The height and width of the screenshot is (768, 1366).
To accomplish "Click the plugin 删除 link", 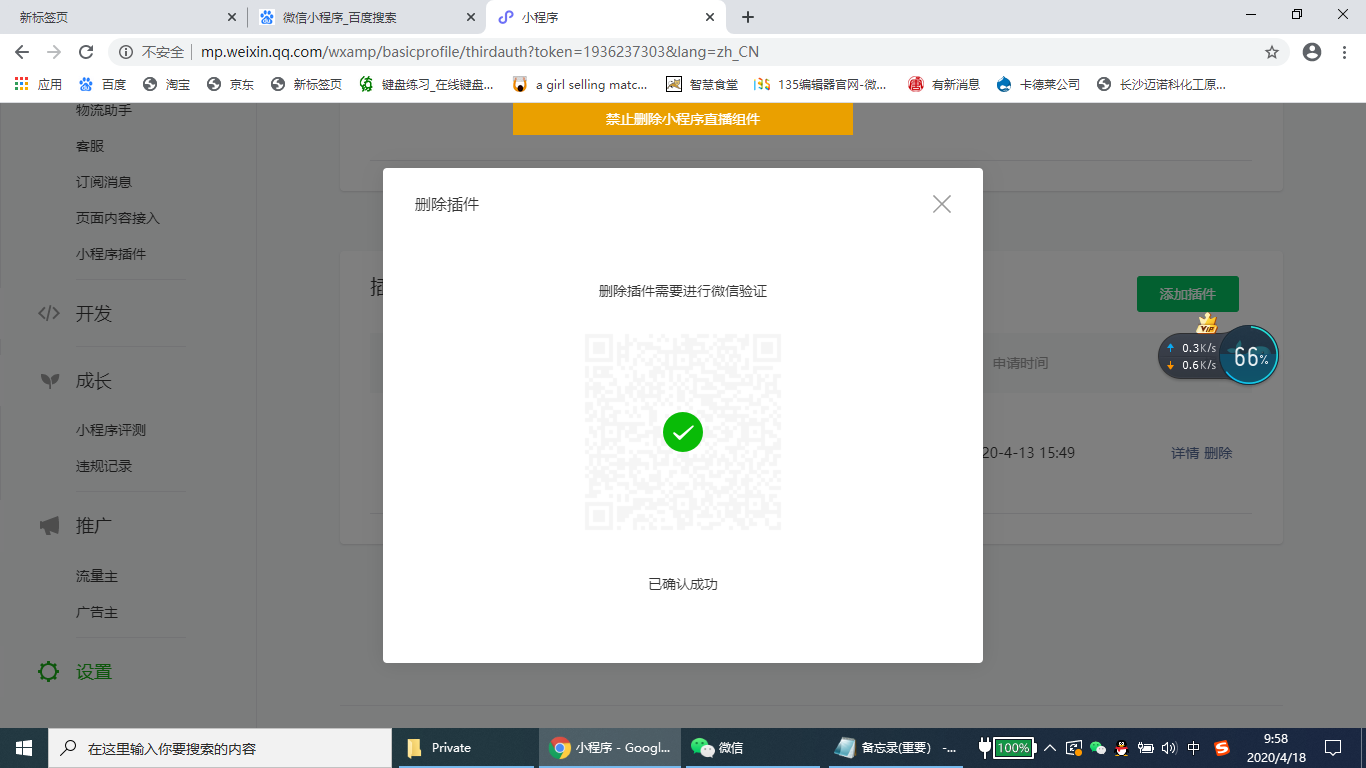I will pyautogui.click(x=1218, y=453).
